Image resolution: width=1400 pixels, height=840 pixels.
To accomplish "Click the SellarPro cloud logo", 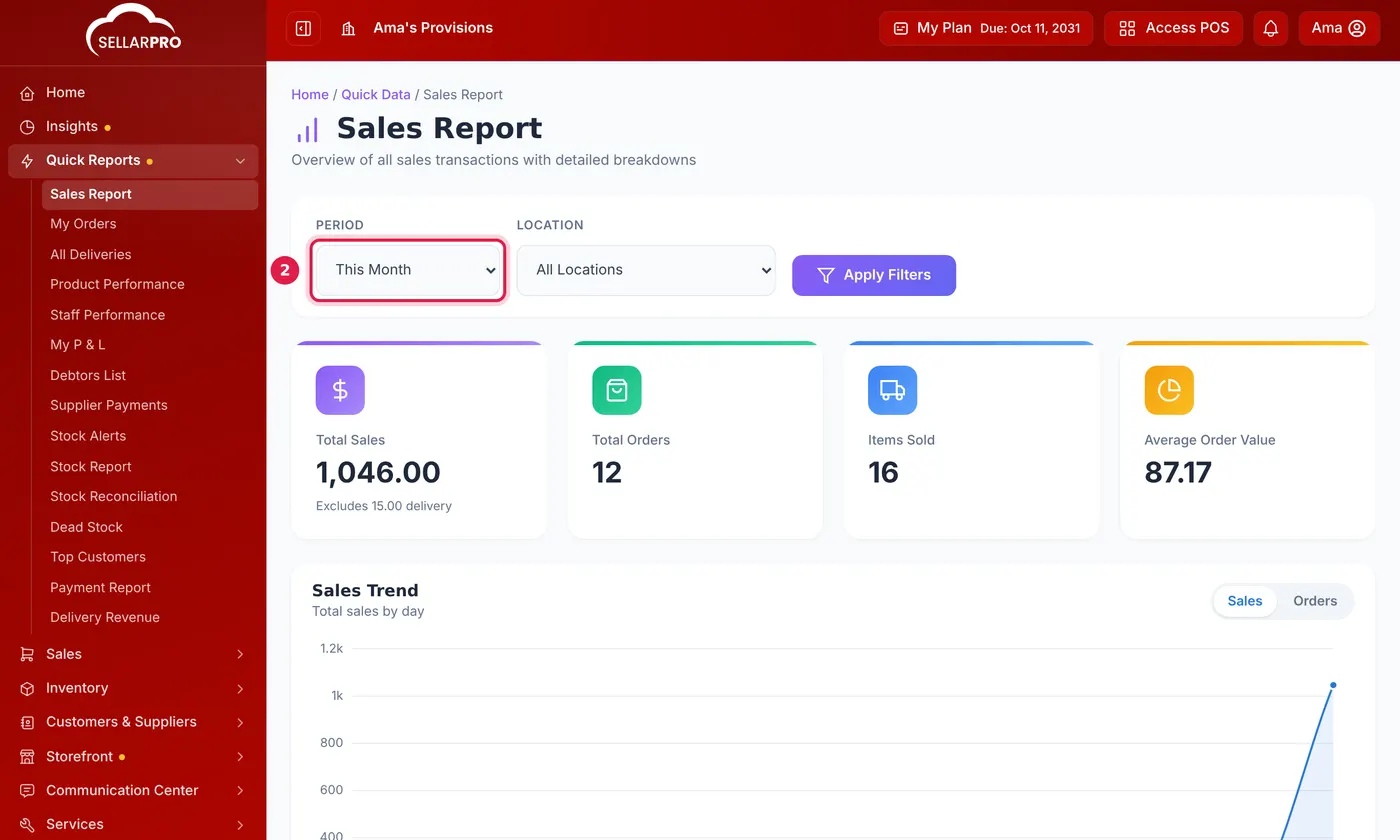I will (x=133, y=29).
